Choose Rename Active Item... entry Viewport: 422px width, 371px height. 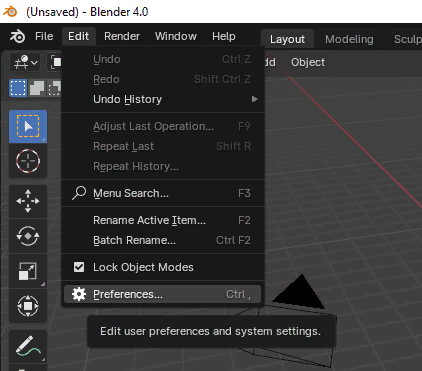click(x=163, y=220)
